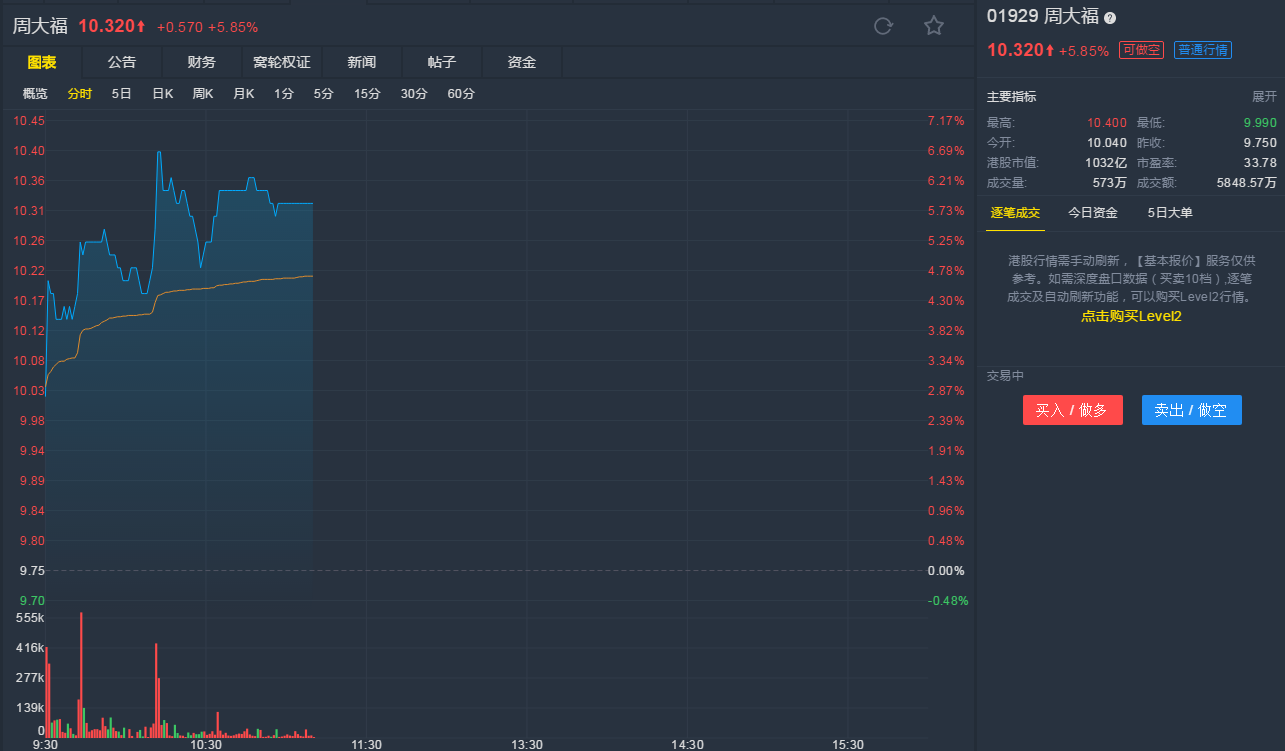Viewport: 1285px width, 751px height.
Task: Open the 窝轮权证 tab
Action: (282, 62)
